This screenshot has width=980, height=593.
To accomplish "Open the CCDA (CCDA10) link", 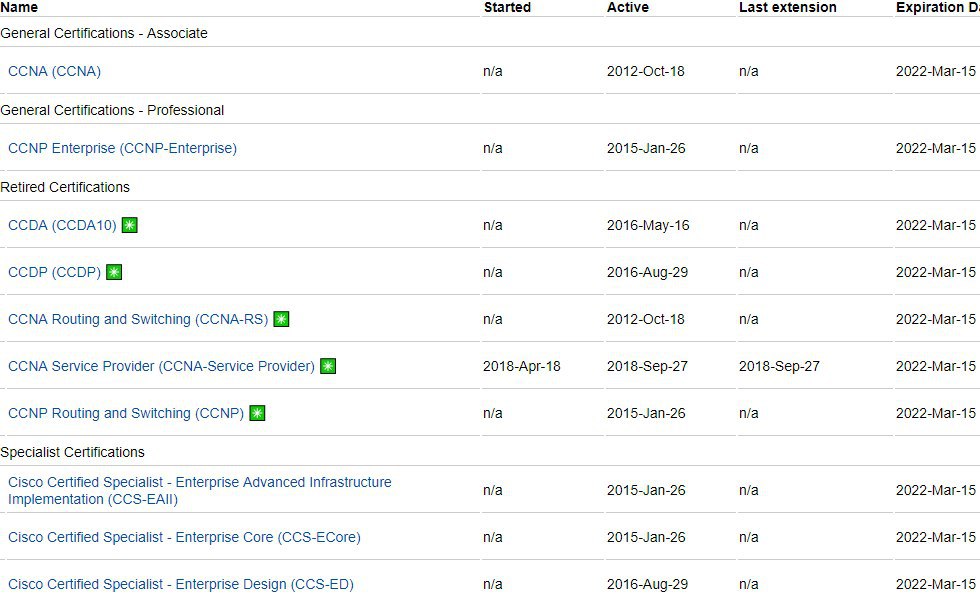I will [62, 225].
